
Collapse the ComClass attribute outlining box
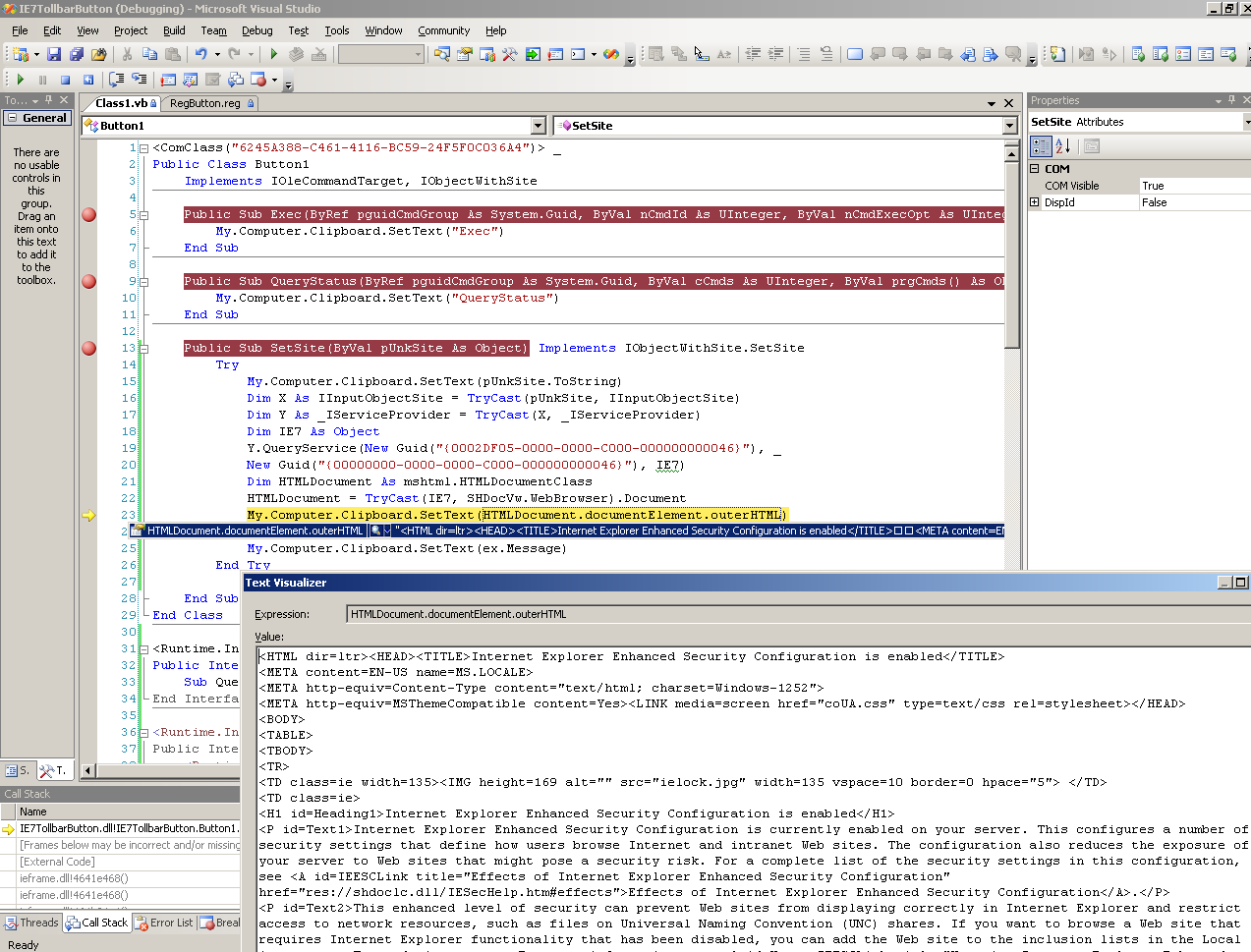pyautogui.click(x=143, y=148)
